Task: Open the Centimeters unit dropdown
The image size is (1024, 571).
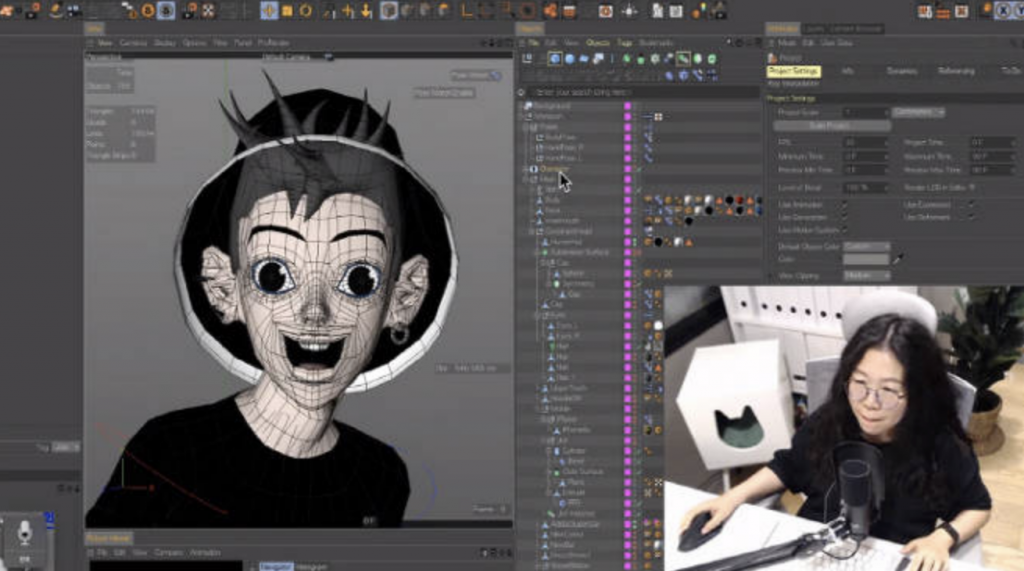Action: coord(918,112)
